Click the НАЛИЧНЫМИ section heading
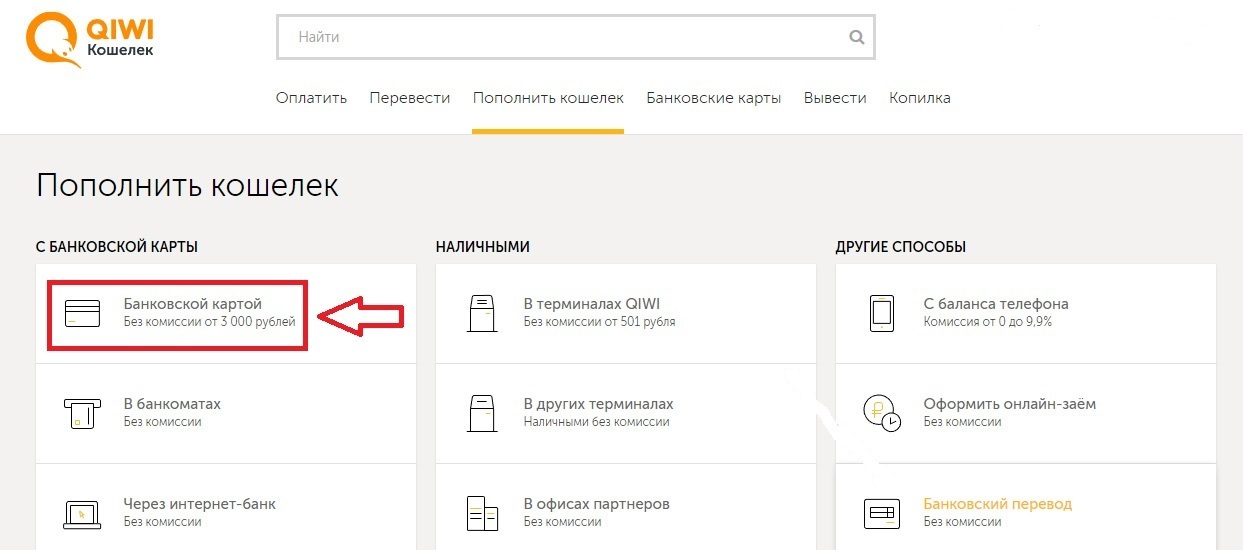Image resolution: width=1243 pixels, height=550 pixels. pyautogui.click(x=483, y=247)
